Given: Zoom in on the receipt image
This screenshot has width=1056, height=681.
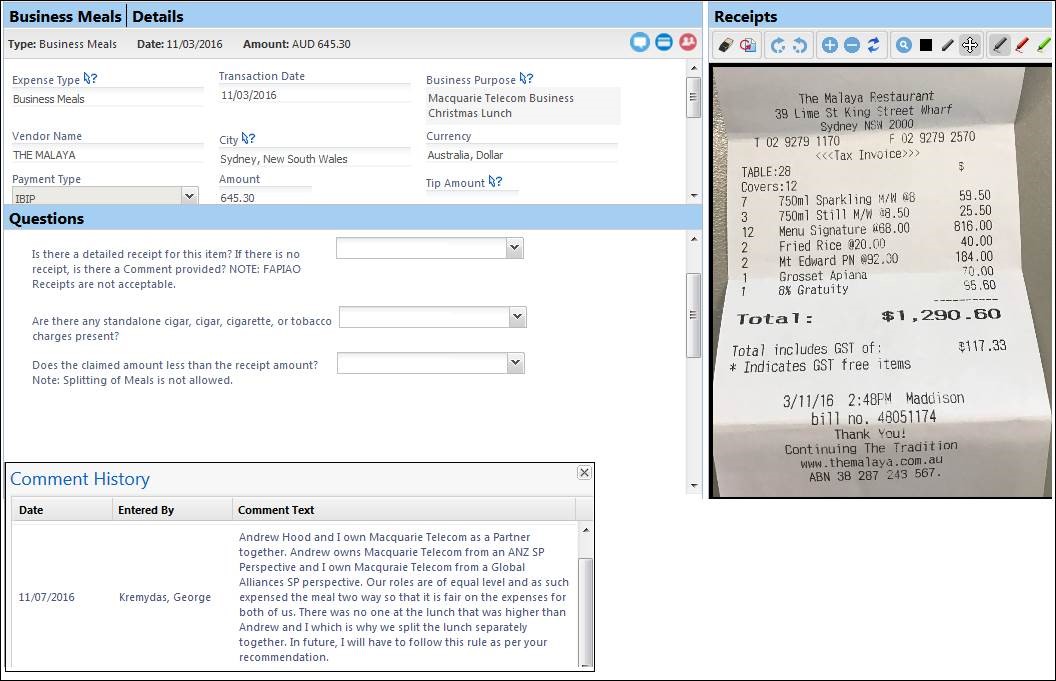Looking at the screenshot, I should (829, 45).
